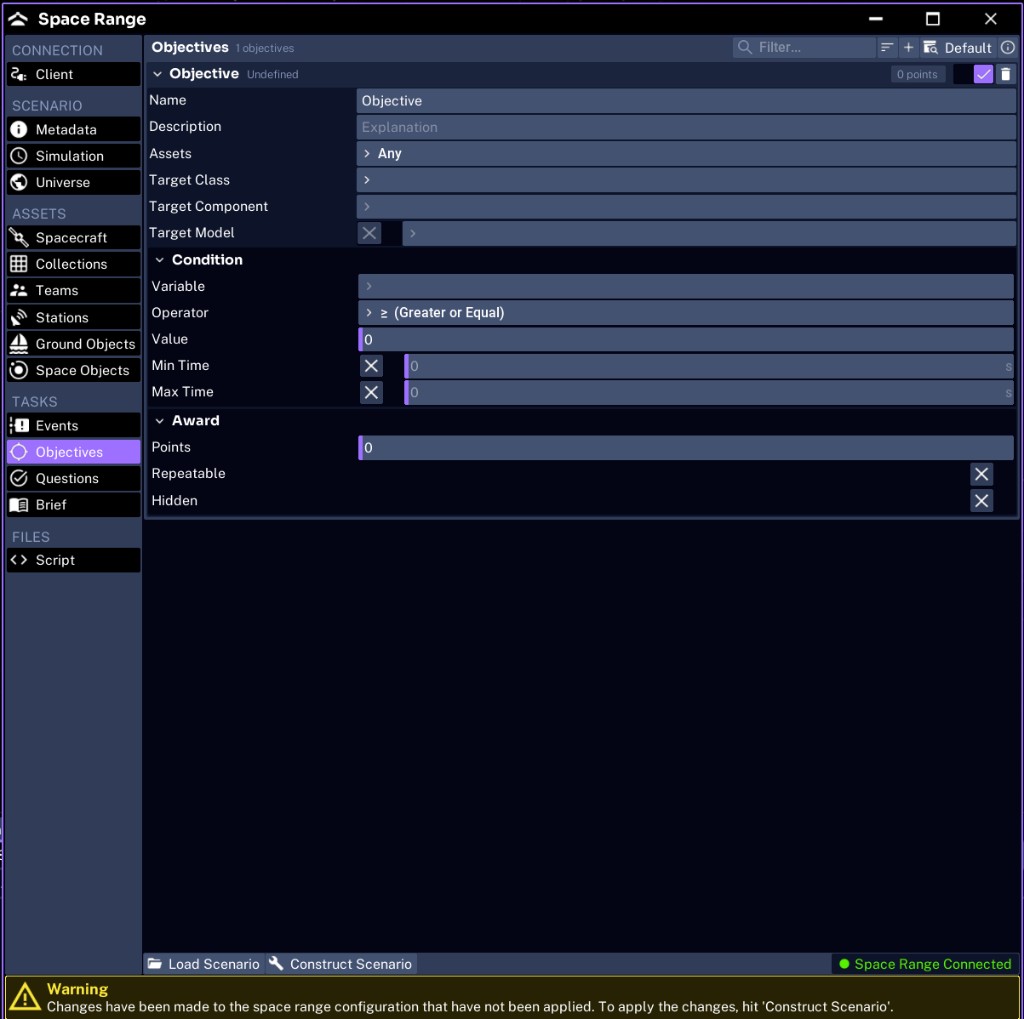Expand the Assets 'Any' dropdown

click(x=686, y=154)
